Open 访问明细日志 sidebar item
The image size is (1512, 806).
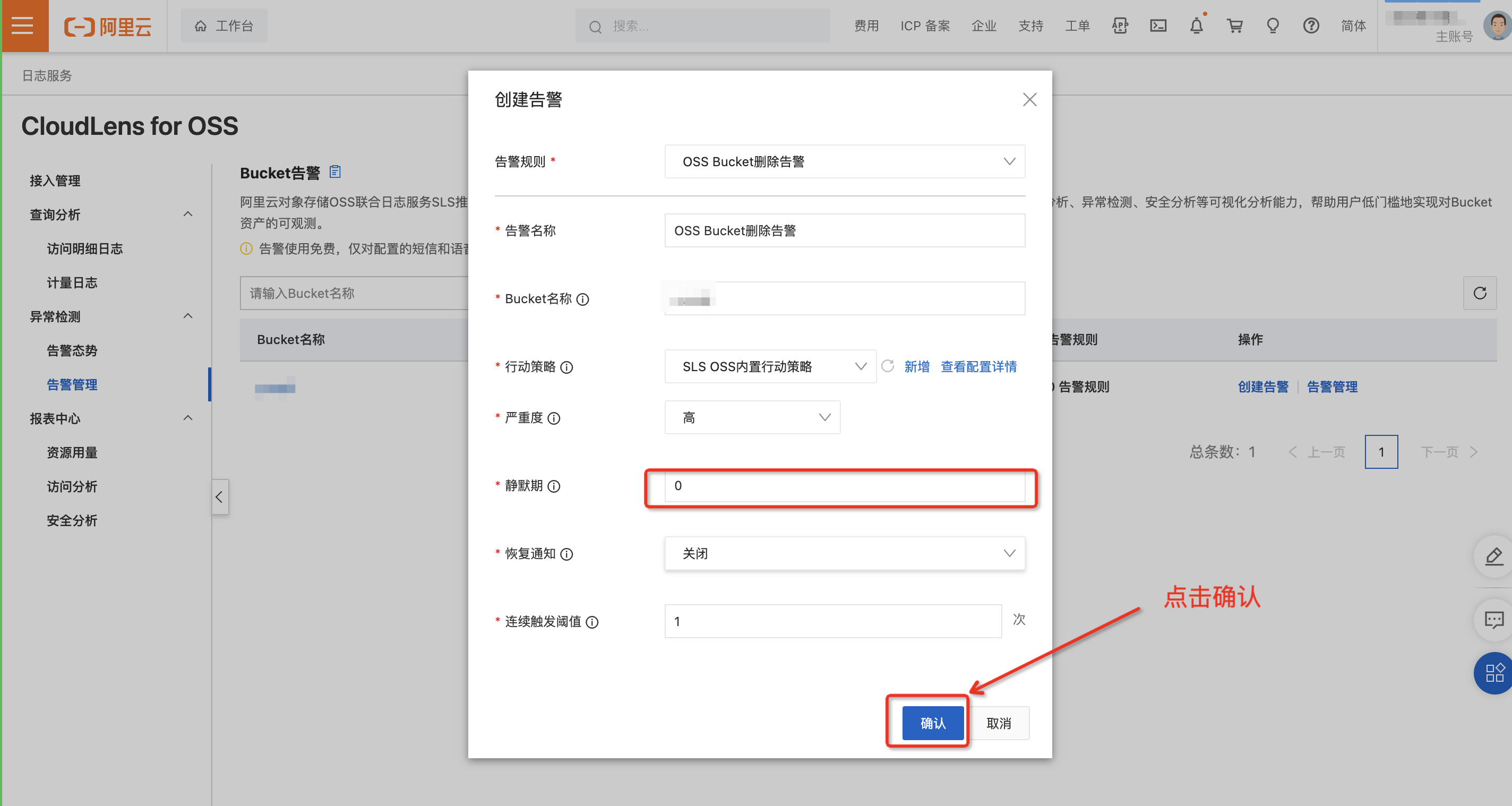pos(84,249)
